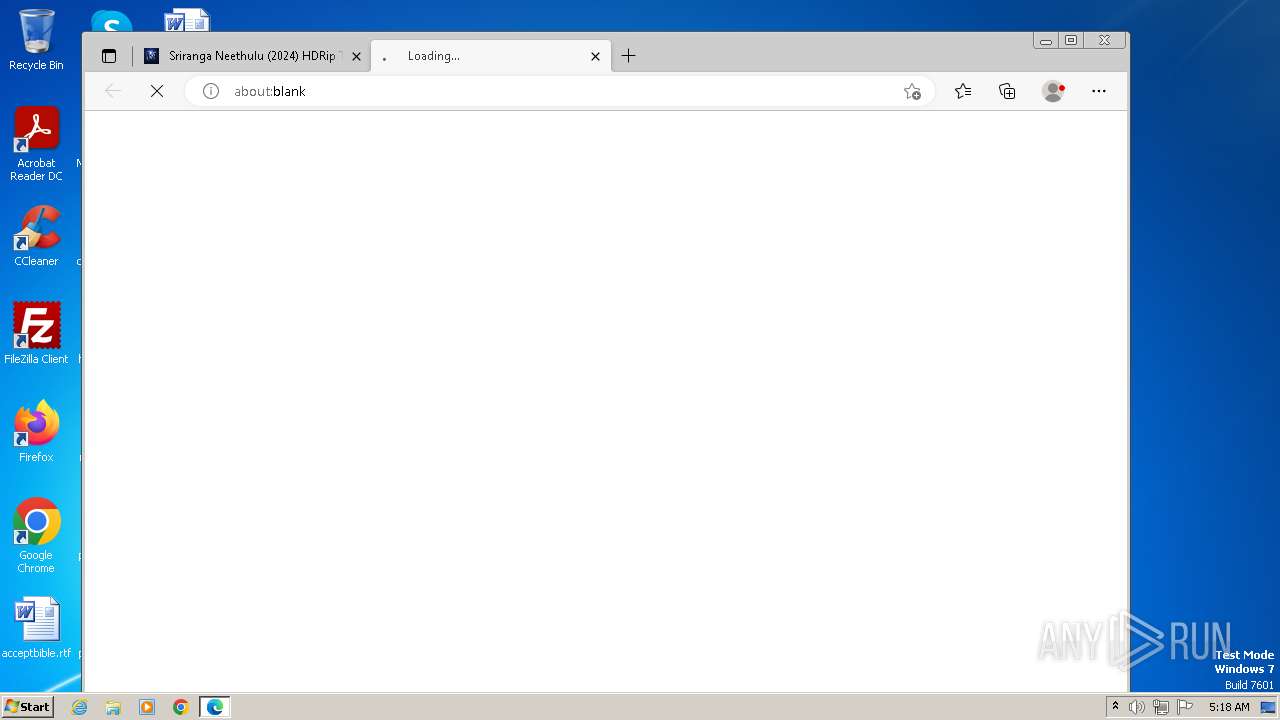The width and height of the screenshot is (1280, 720).
Task: Minimize the Edge window
Action: point(1046,41)
